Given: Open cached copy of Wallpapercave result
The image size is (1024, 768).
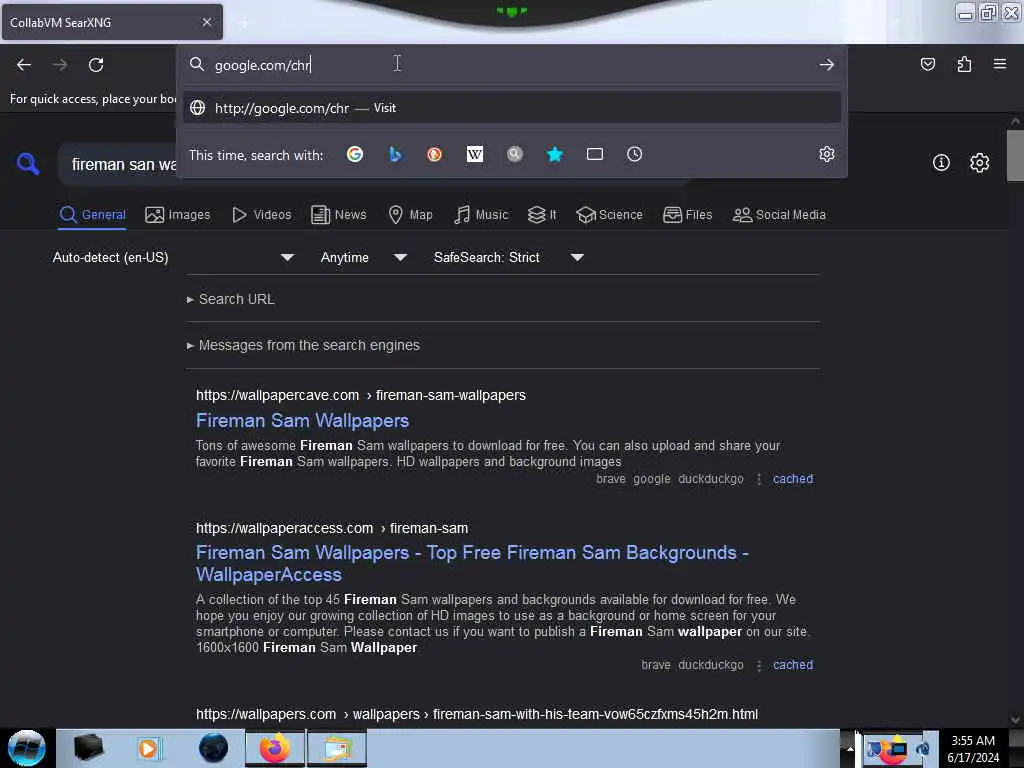Looking at the screenshot, I should coord(793,479).
